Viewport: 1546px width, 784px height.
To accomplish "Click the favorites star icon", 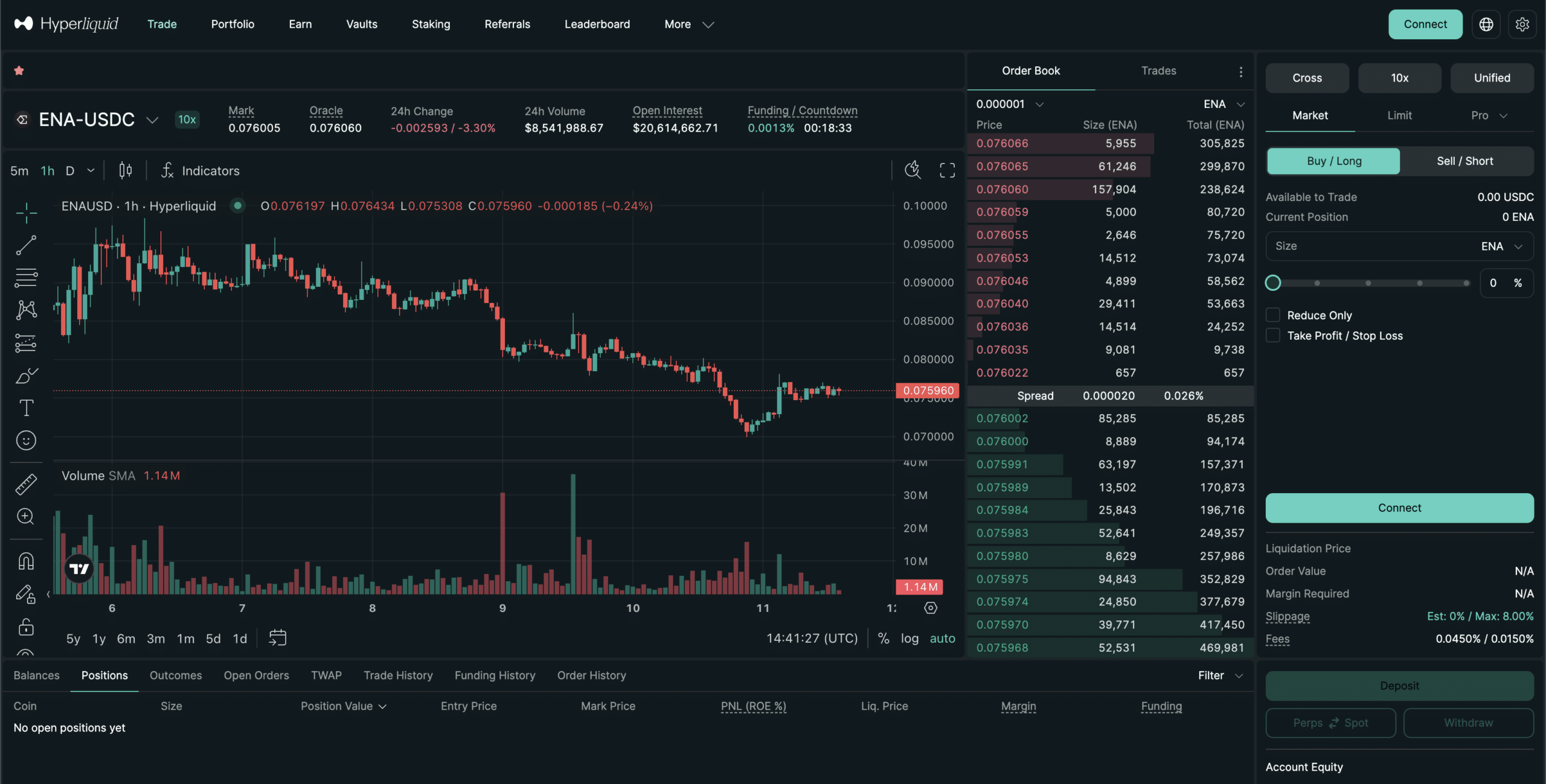I will point(19,71).
